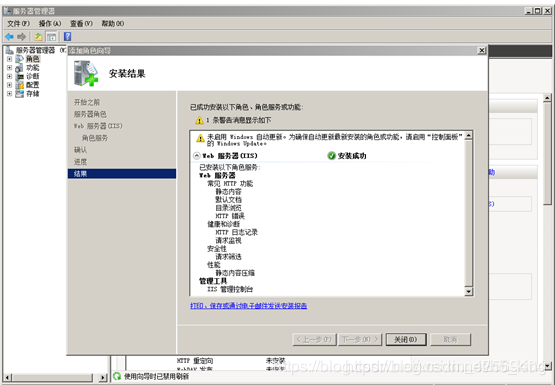This screenshot has height=385, width=555.
Task: Select the 功能 node icon in the tree
Action: pyautogui.click(x=20, y=68)
